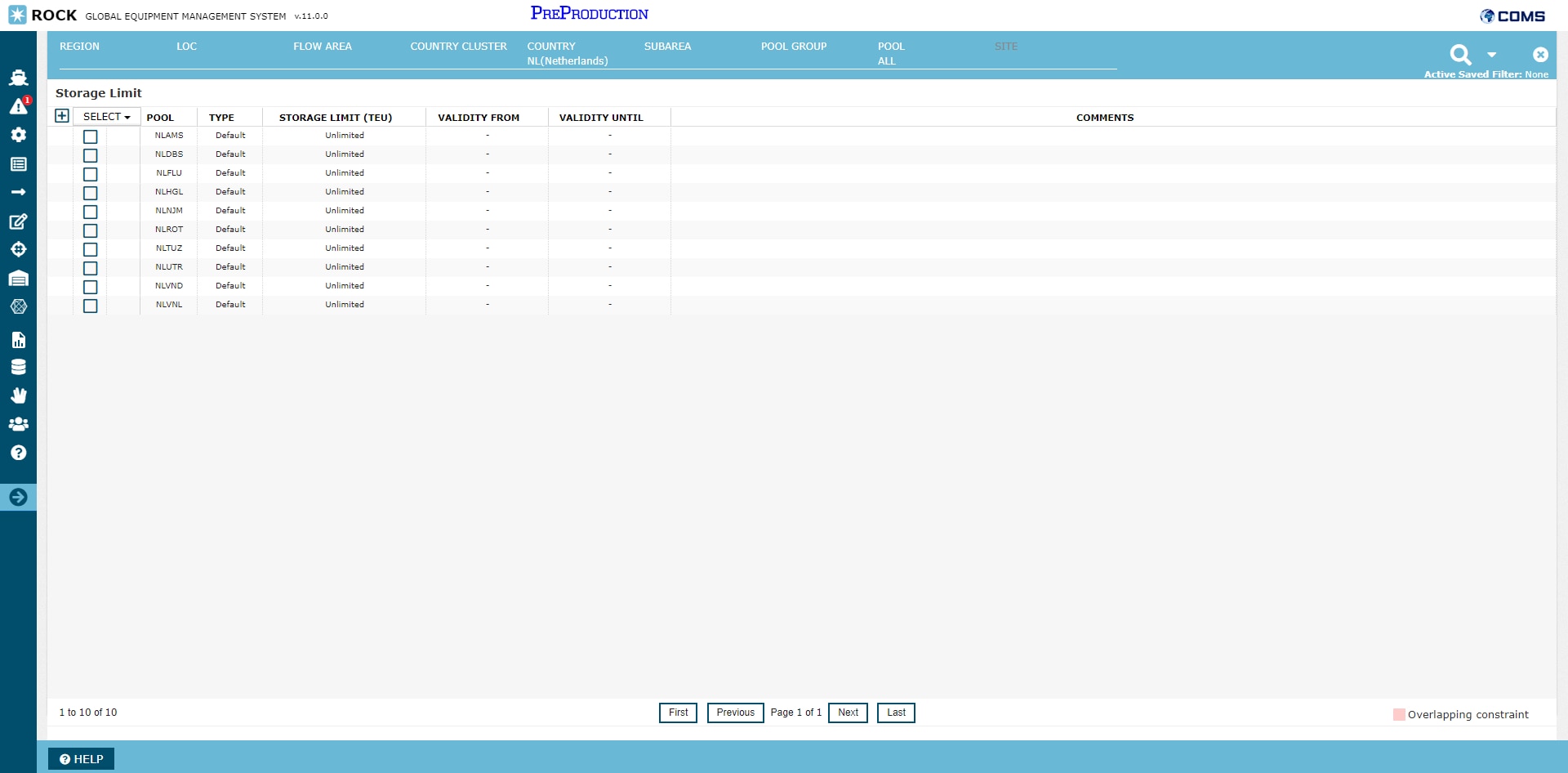Open the warehouse icon in the sidebar
This screenshot has width=1568, height=773.
(18, 279)
